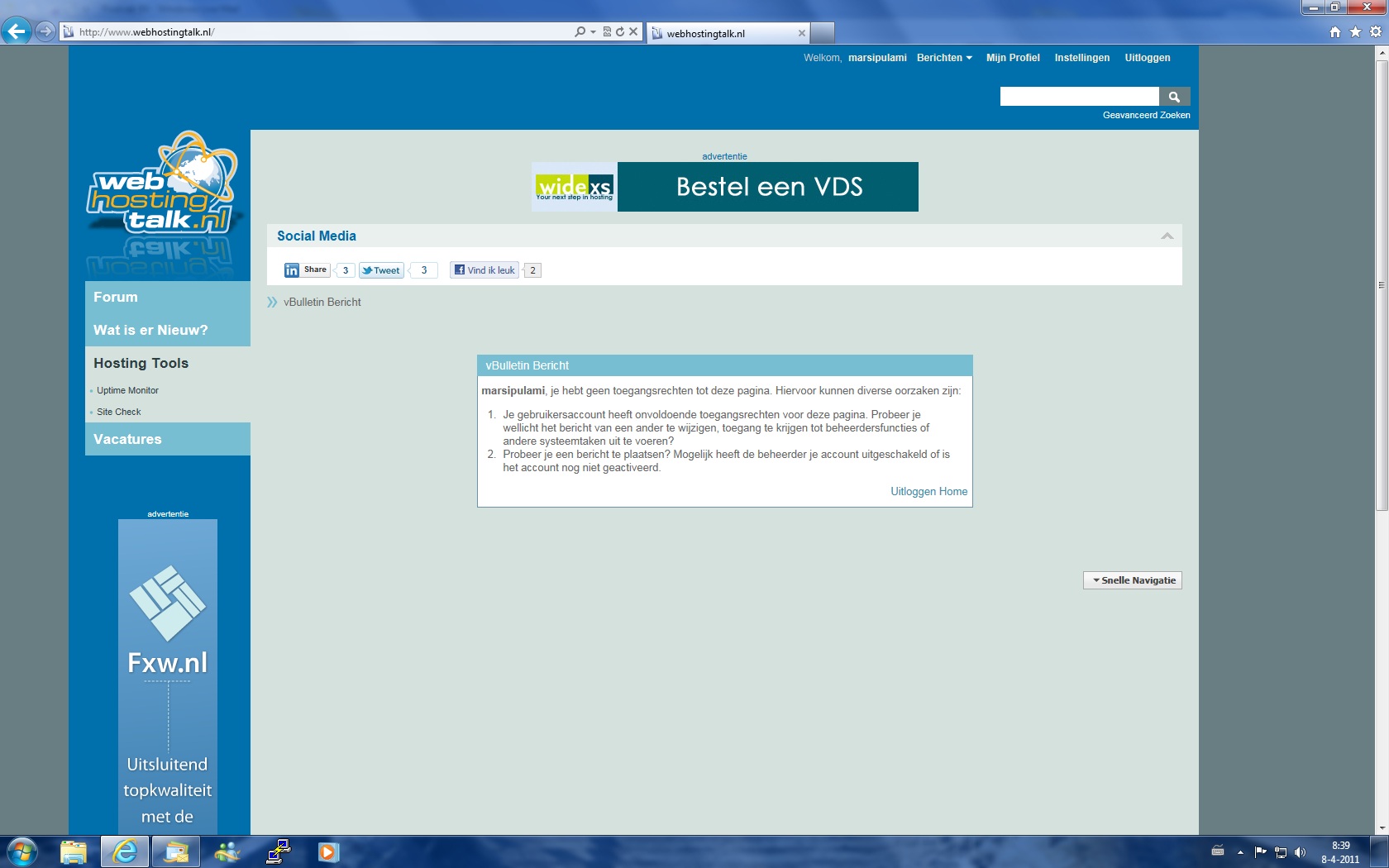The image size is (1389, 868).
Task: Open Windows Start button
Action: pyautogui.click(x=21, y=851)
